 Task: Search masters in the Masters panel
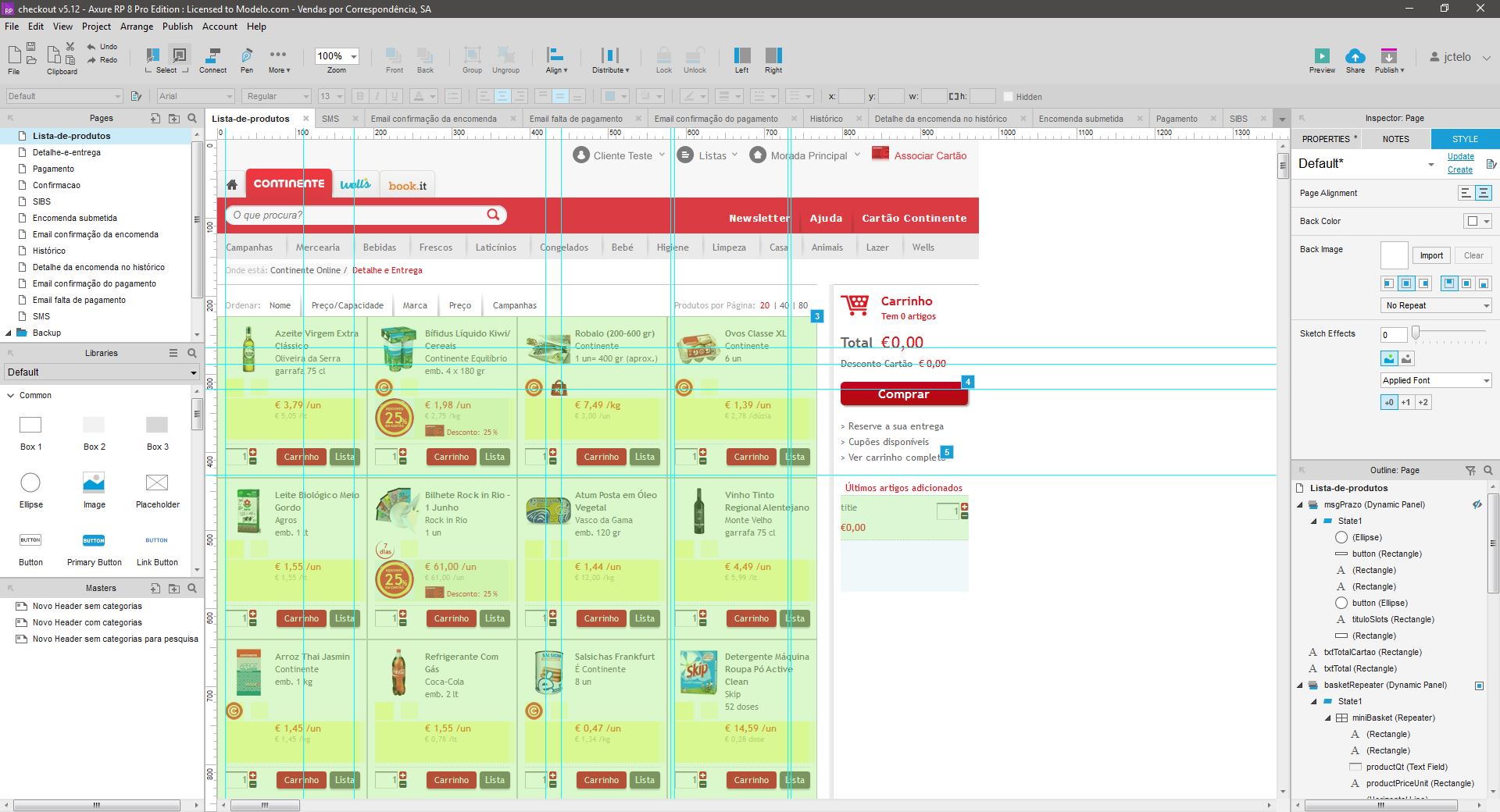[x=192, y=588]
